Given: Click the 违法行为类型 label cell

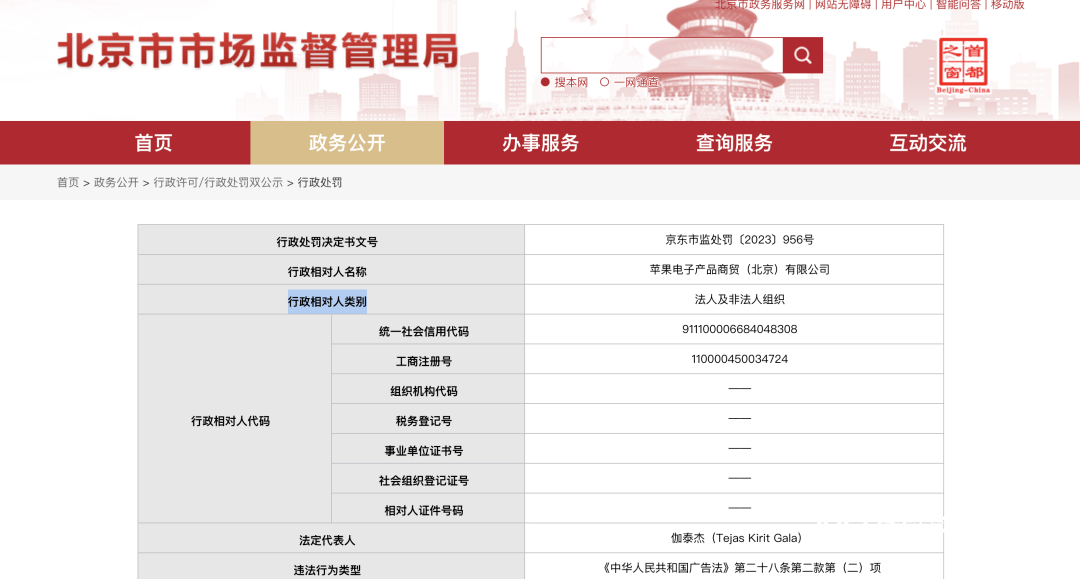Looking at the screenshot, I should (x=331, y=567).
